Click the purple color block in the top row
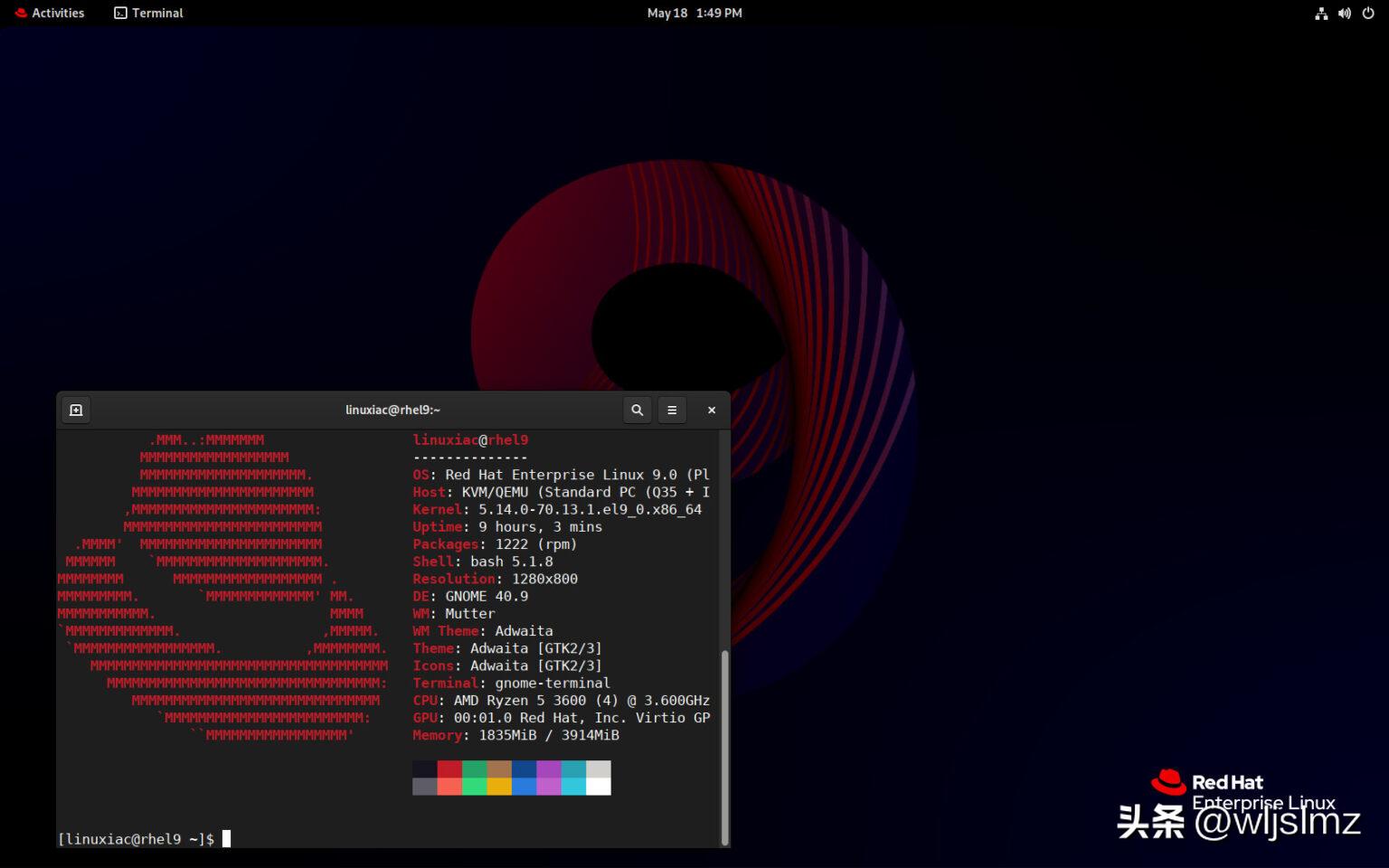 [x=549, y=769]
